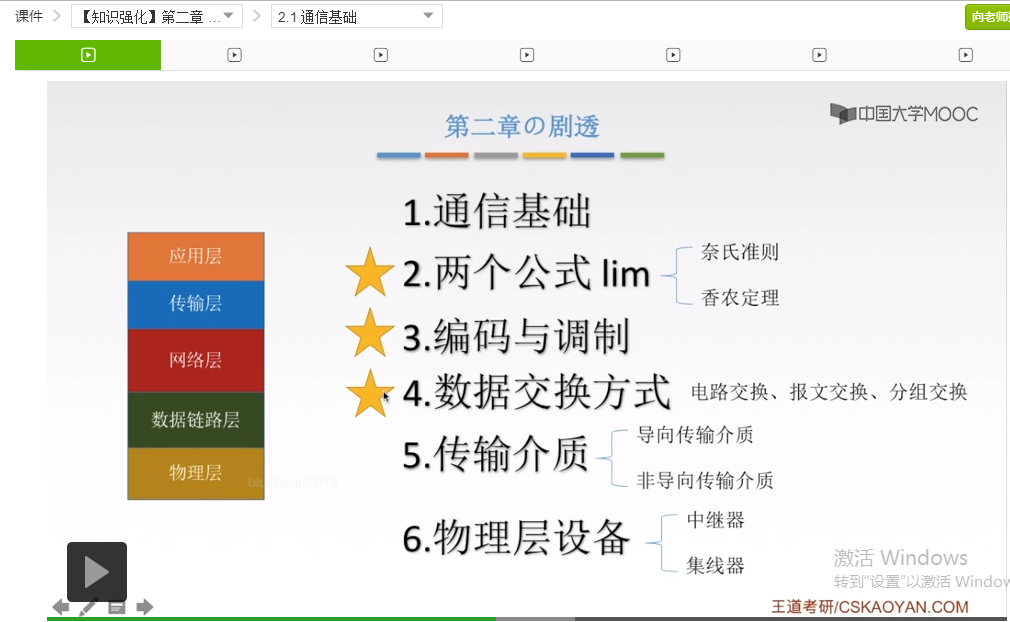Open the second video segment tab
Viewport: 1010px width, 622px height.
coord(234,55)
